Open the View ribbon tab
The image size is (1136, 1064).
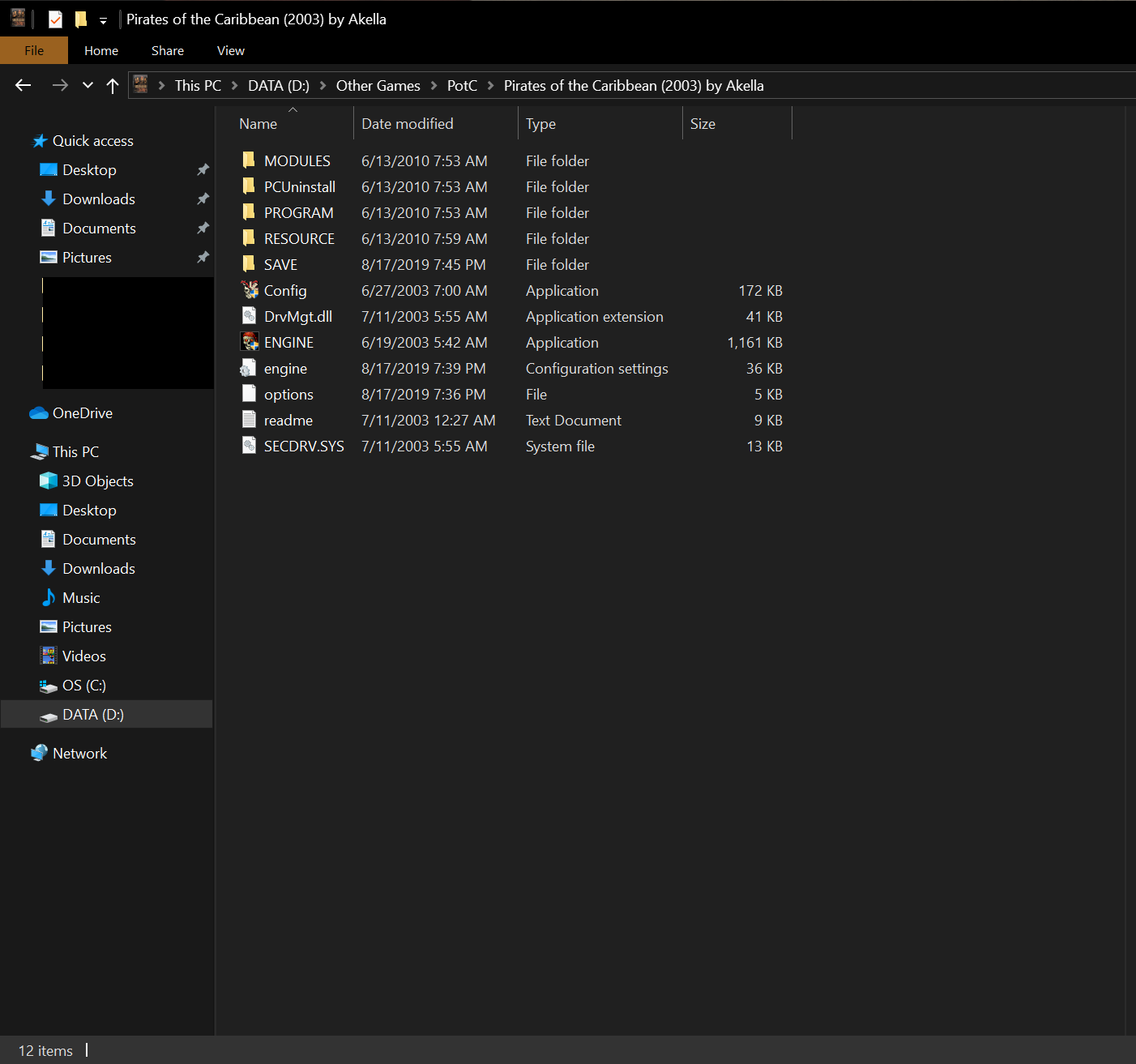coord(231,50)
